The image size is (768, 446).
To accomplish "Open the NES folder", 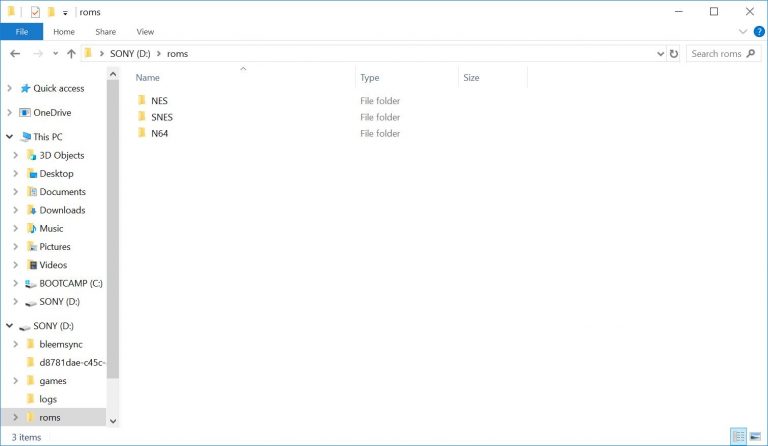I will click(159, 101).
